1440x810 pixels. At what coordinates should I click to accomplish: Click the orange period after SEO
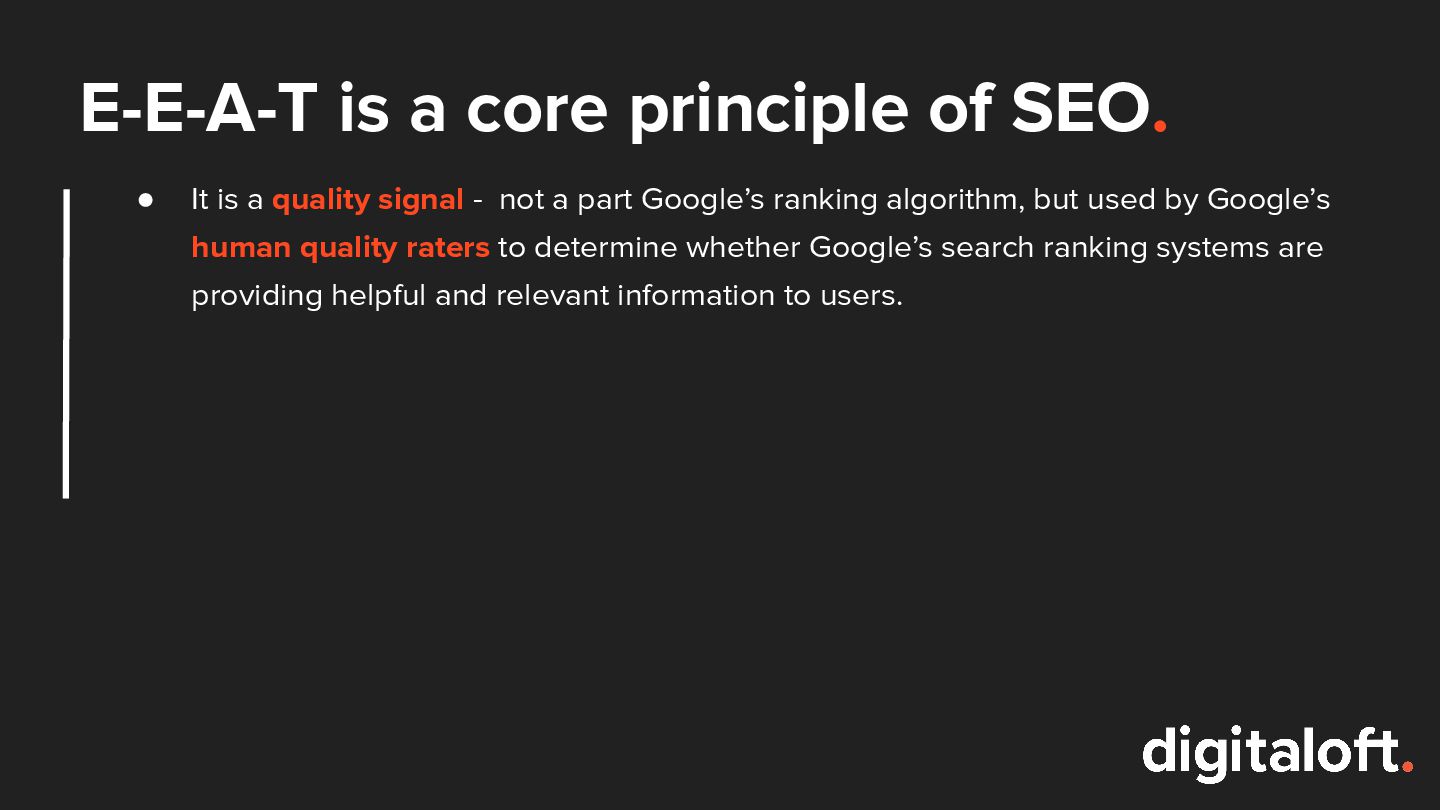tap(1160, 128)
